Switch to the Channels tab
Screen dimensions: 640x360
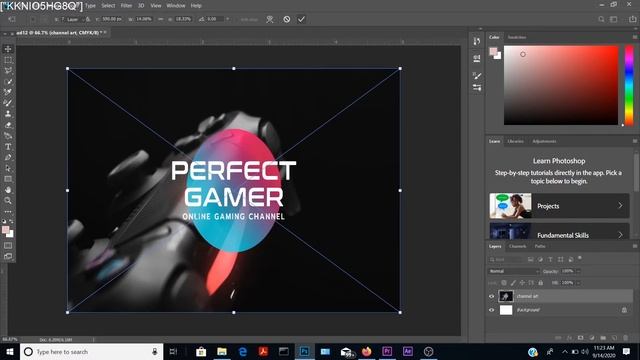tap(518, 246)
